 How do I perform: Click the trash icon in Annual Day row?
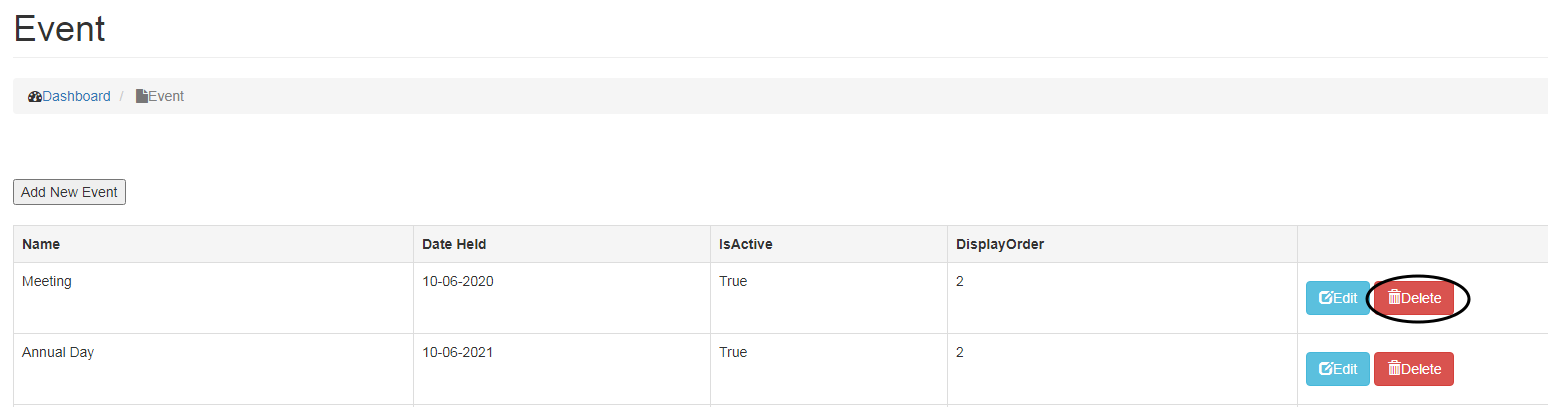tap(1394, 369)
